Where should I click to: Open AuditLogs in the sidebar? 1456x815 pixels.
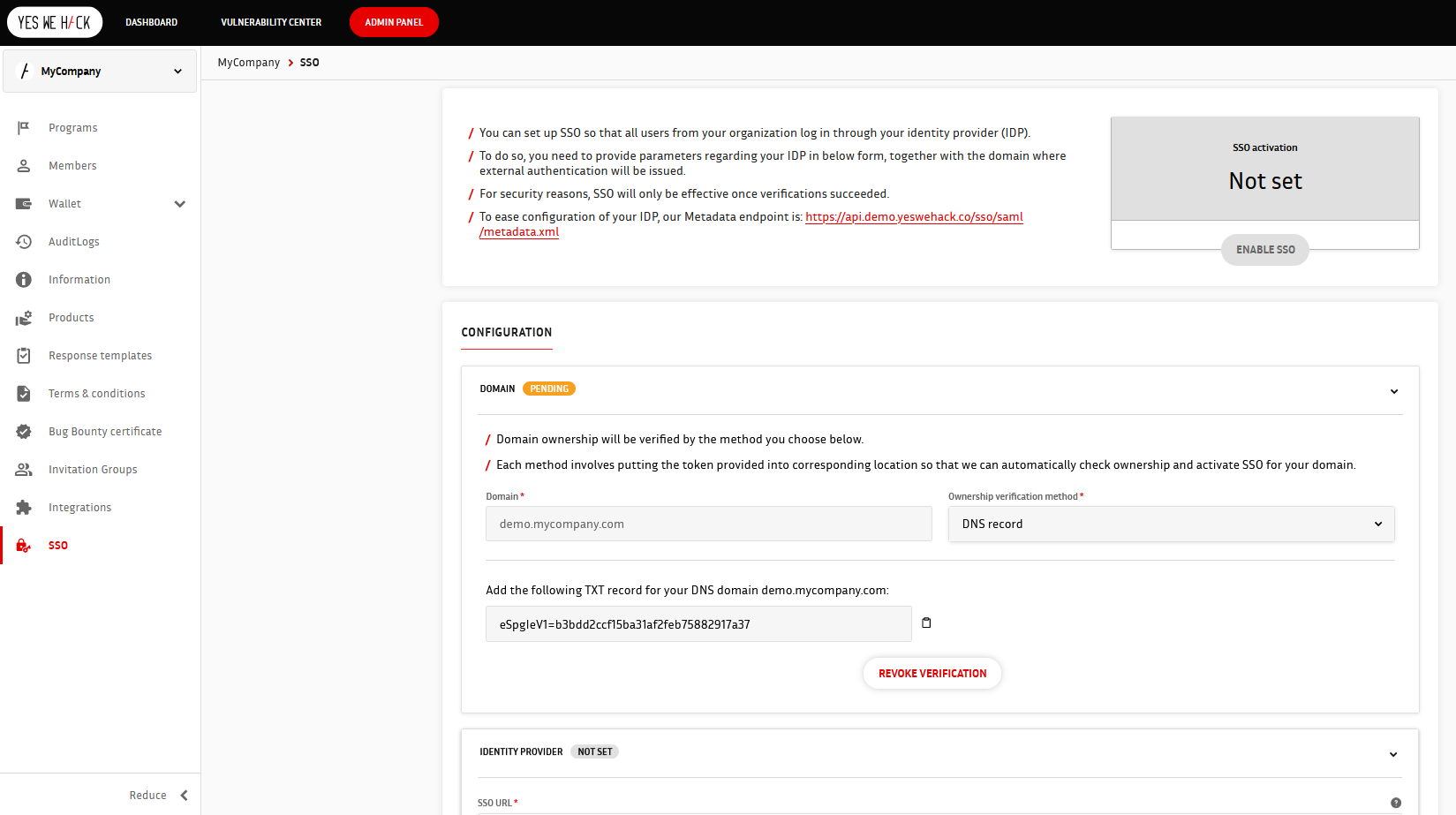tap(74, 242)
